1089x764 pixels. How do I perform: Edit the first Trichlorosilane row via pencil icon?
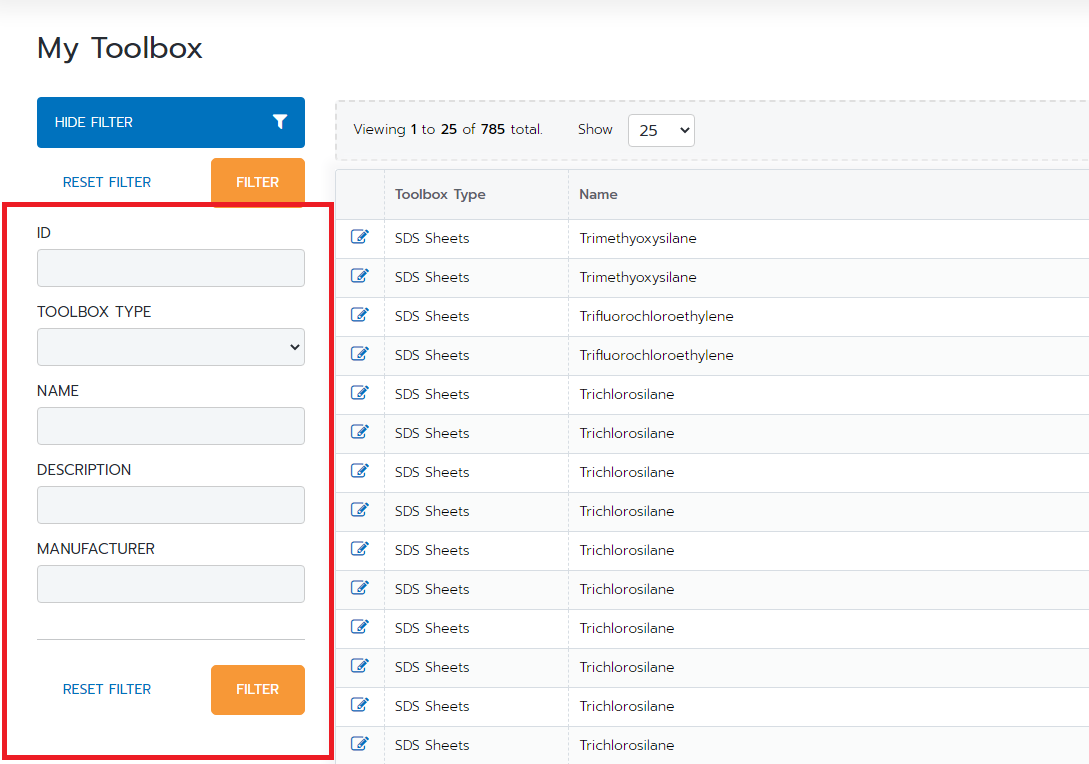[360, 392]
